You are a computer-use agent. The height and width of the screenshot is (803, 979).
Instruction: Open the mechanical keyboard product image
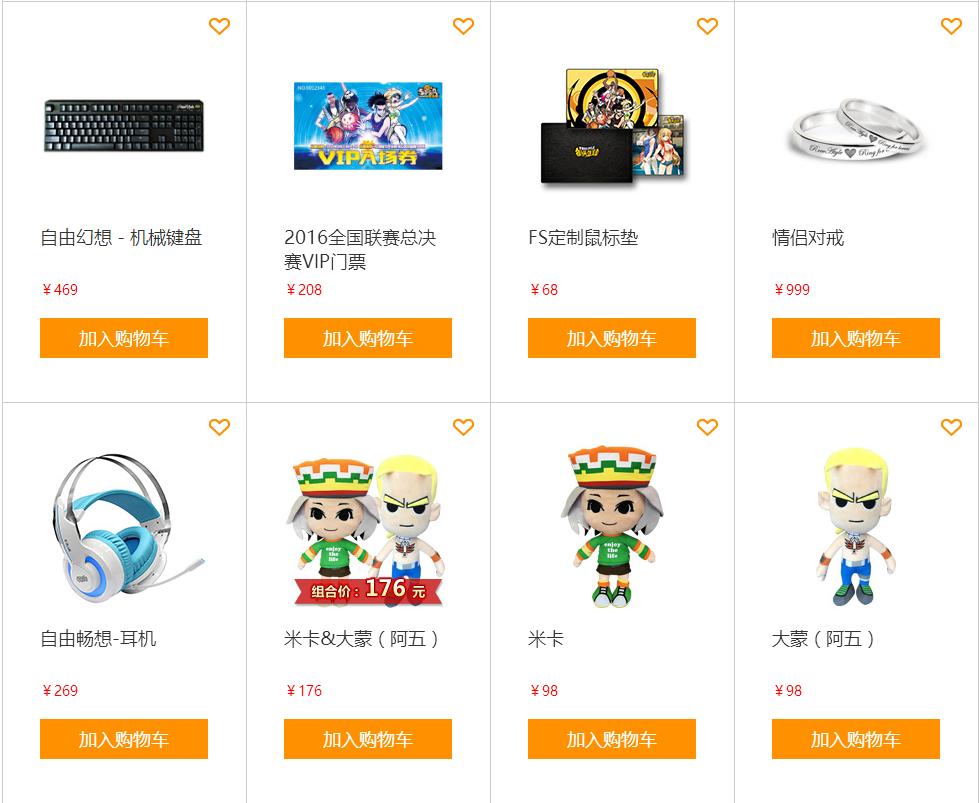coord(124,126)
